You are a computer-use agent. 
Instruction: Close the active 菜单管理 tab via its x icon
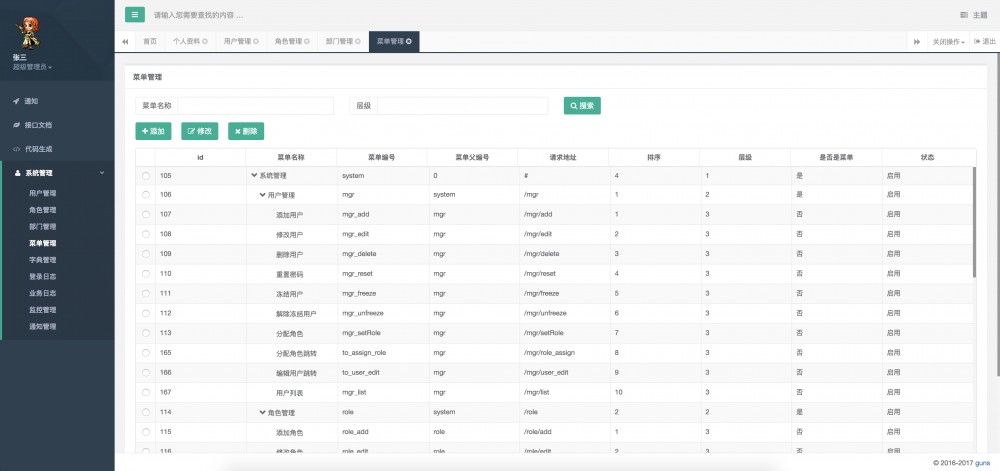tap(409, 41)
